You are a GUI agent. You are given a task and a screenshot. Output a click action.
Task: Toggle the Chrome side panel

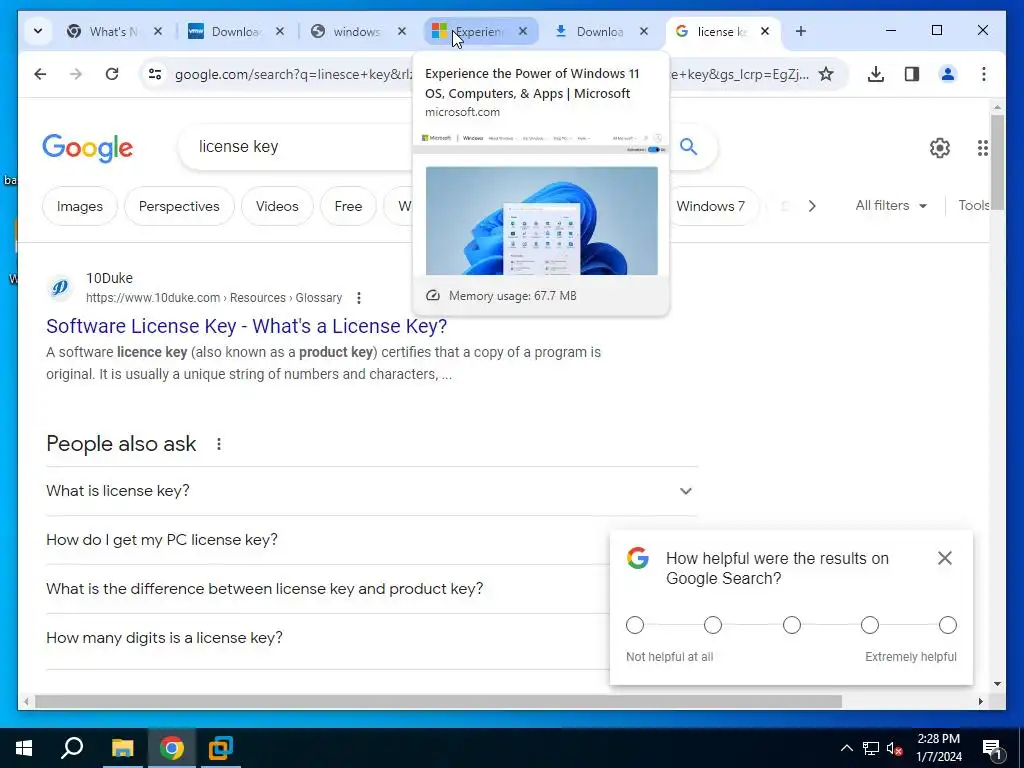pyautogui.click(x=912, y=74)
